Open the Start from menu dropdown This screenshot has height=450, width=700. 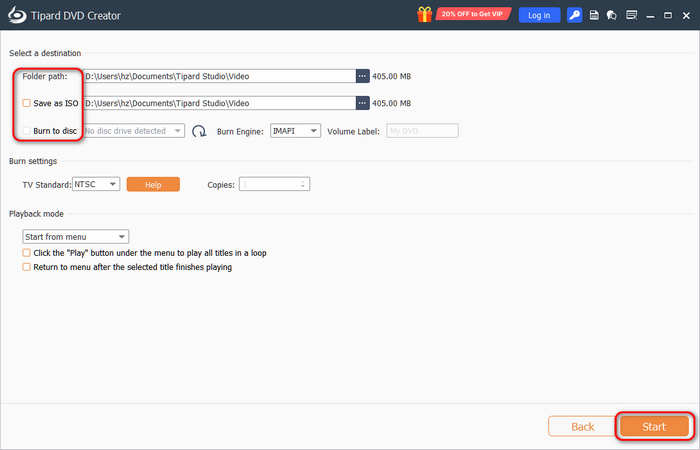(x=75, y=237)
